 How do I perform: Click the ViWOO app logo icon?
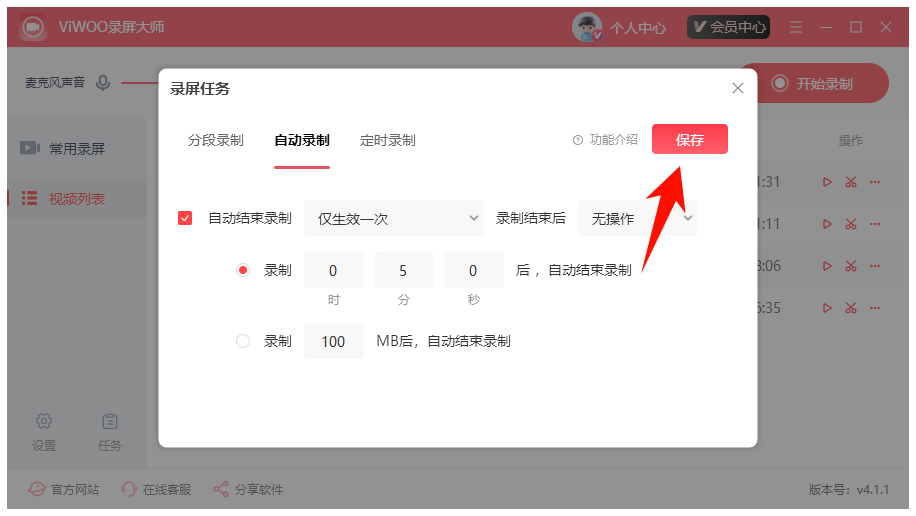[x=33, y=27]
